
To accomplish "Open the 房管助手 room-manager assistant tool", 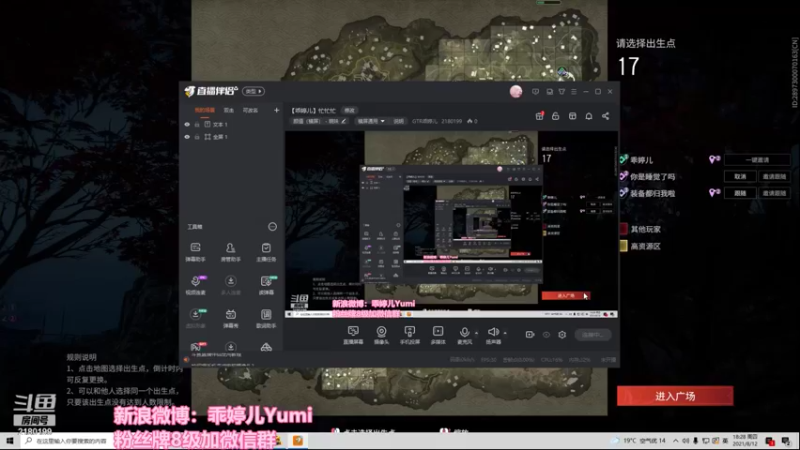I will [231, 252].
